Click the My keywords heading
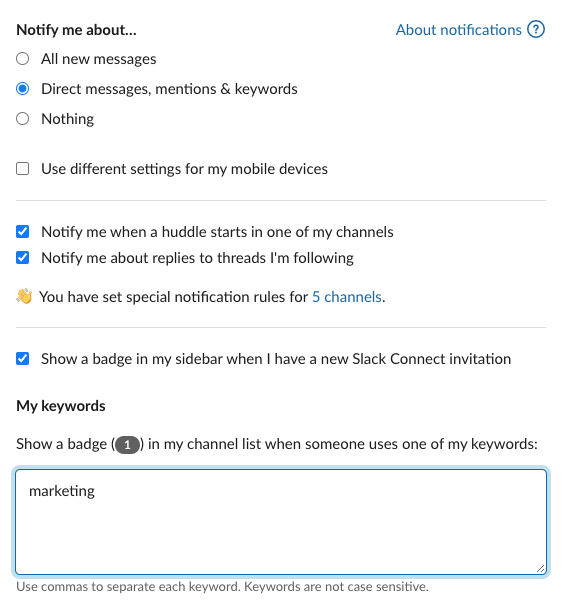Screen dimensions: 562x608 tap(61, 406)
